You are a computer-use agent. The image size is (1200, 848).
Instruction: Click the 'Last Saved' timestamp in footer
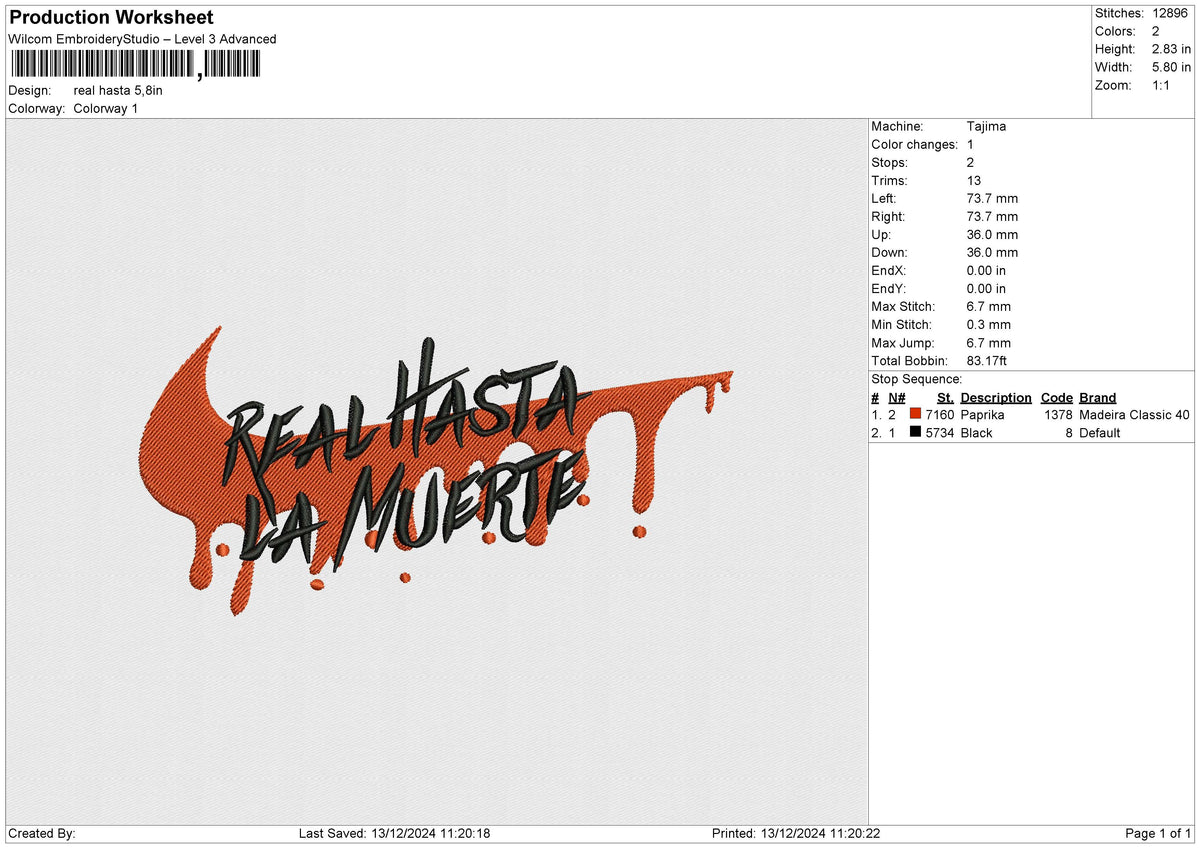394,833
